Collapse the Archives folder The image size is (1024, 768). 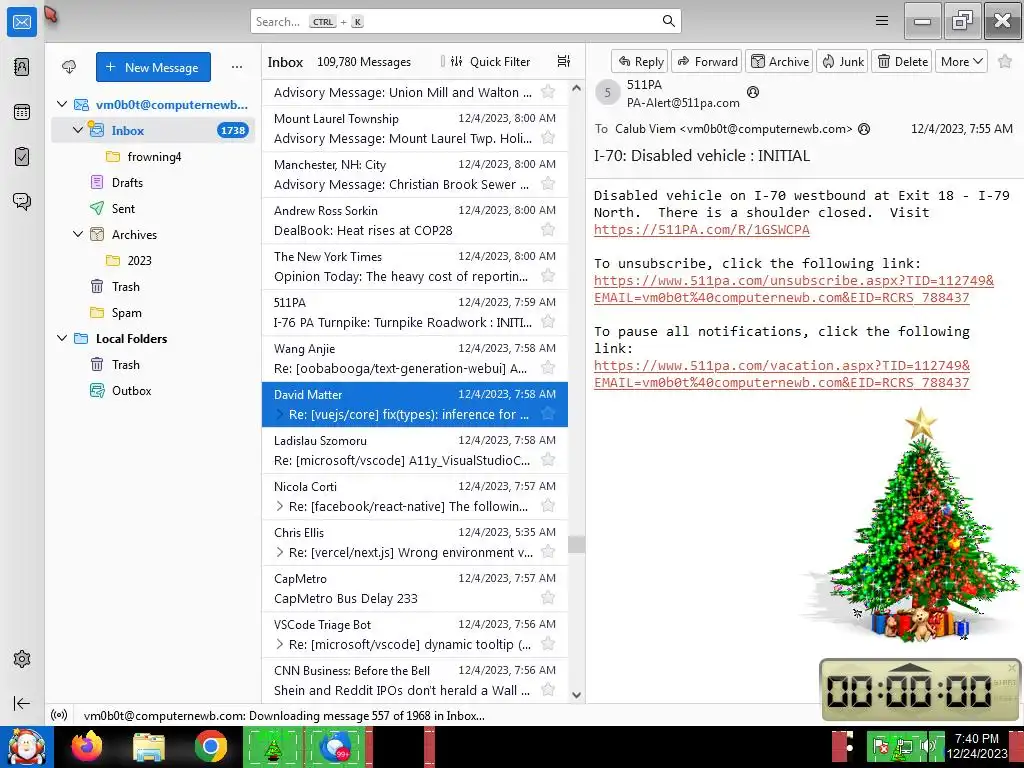(78, 234)
